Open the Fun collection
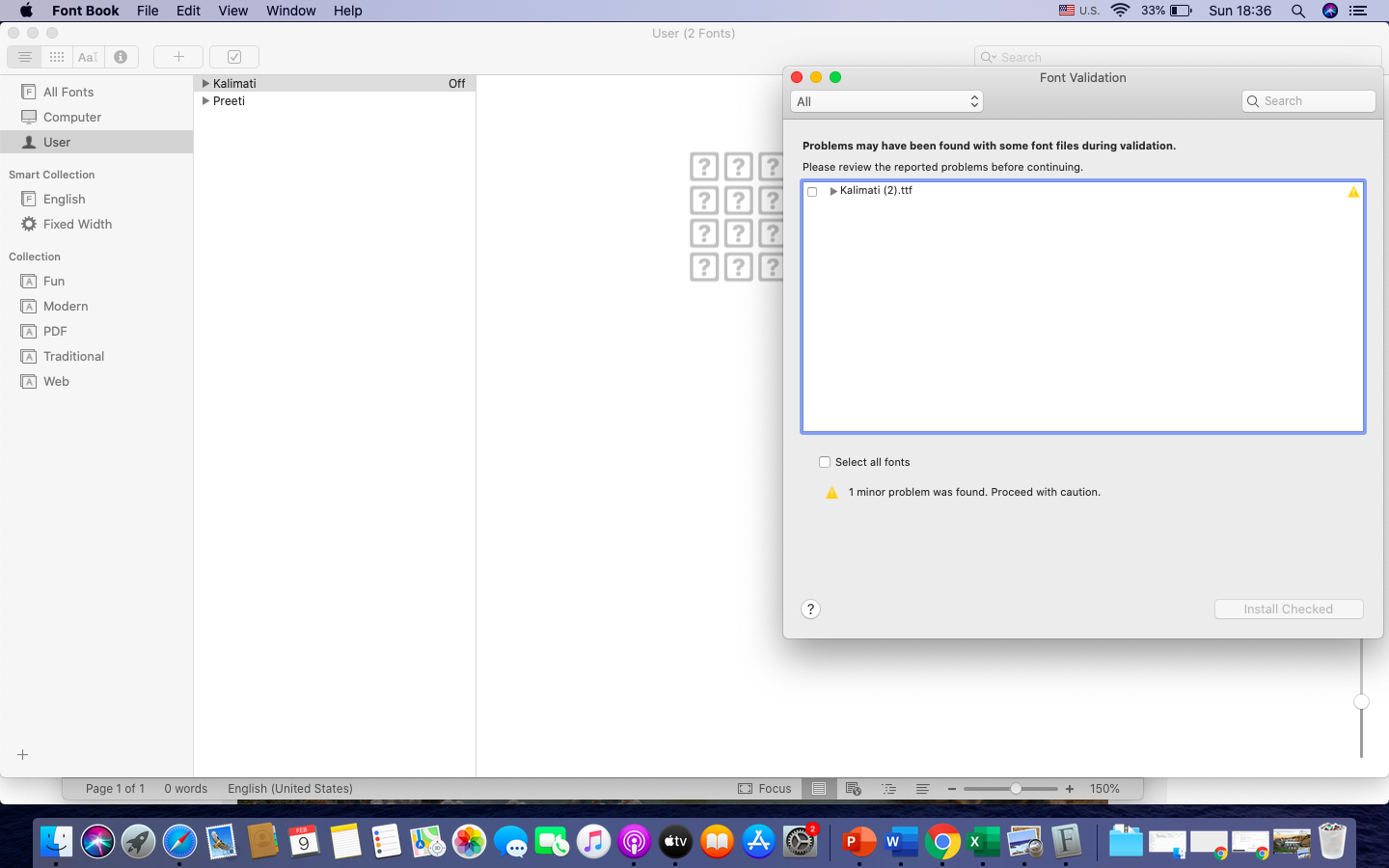This screenshot has height=868, width=1389. [x=96, y=281]
